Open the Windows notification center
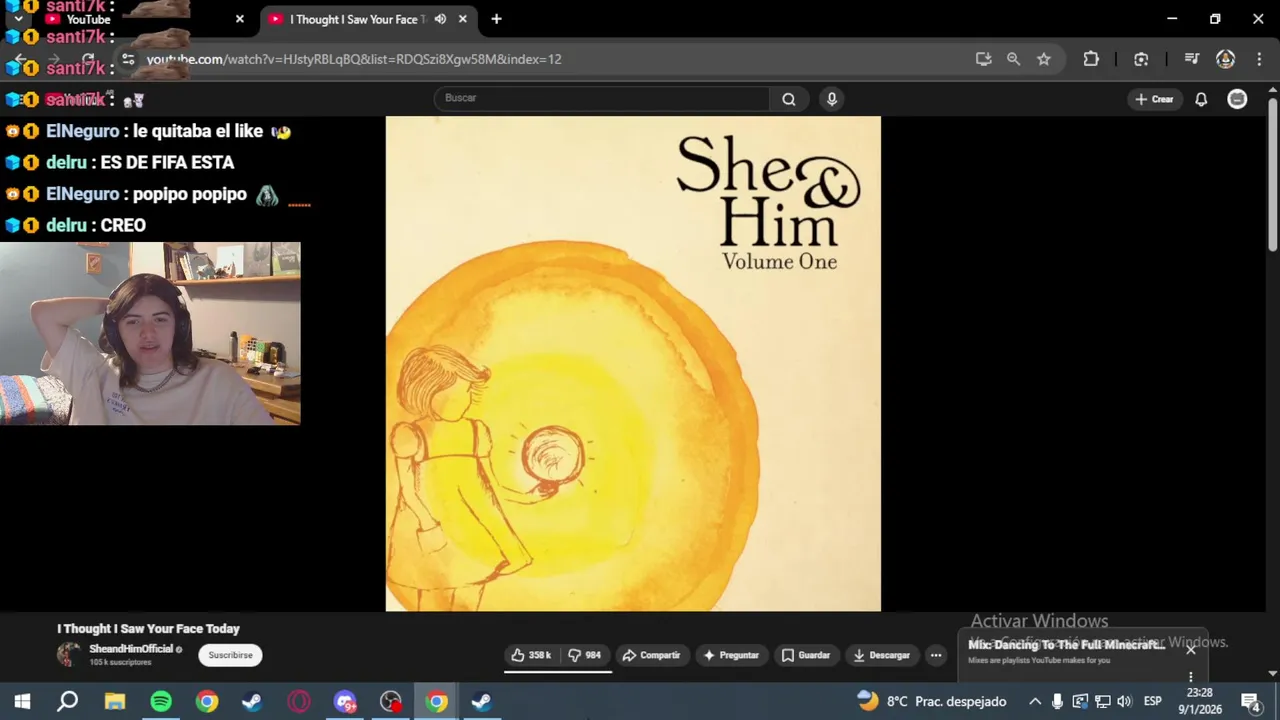1280x720 pixels. (x=1250, y=701)
